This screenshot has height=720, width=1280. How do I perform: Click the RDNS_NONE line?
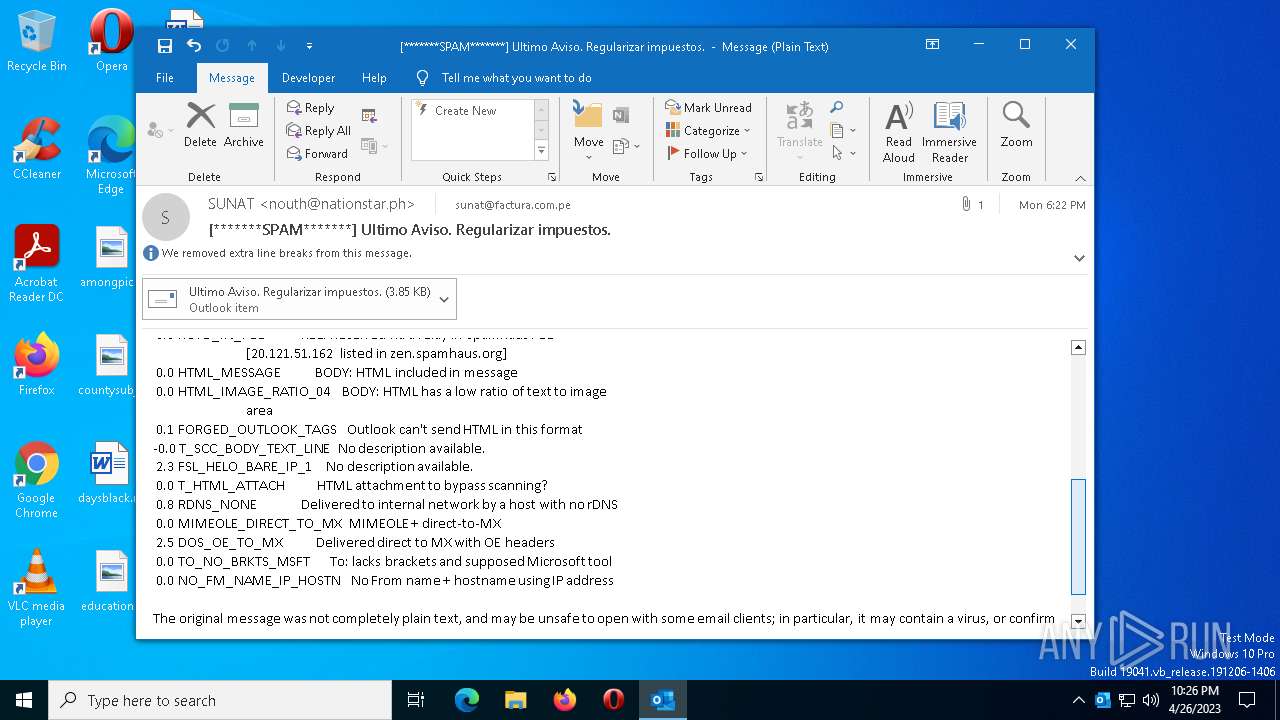tap(387, 504)
